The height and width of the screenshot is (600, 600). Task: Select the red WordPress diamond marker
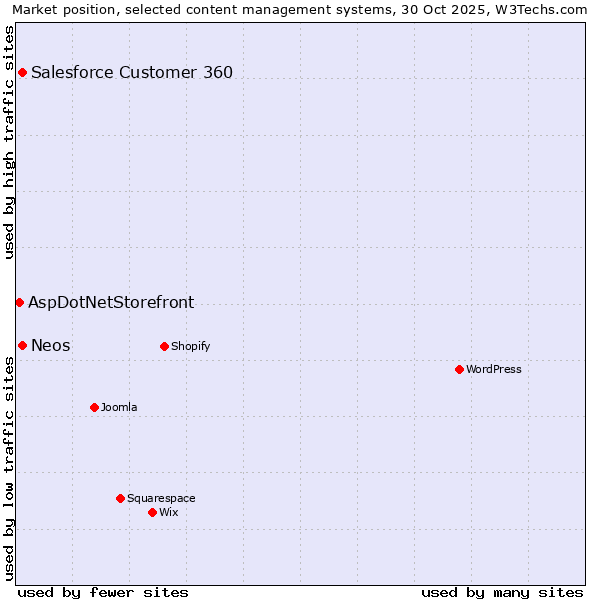pos(459,369)
